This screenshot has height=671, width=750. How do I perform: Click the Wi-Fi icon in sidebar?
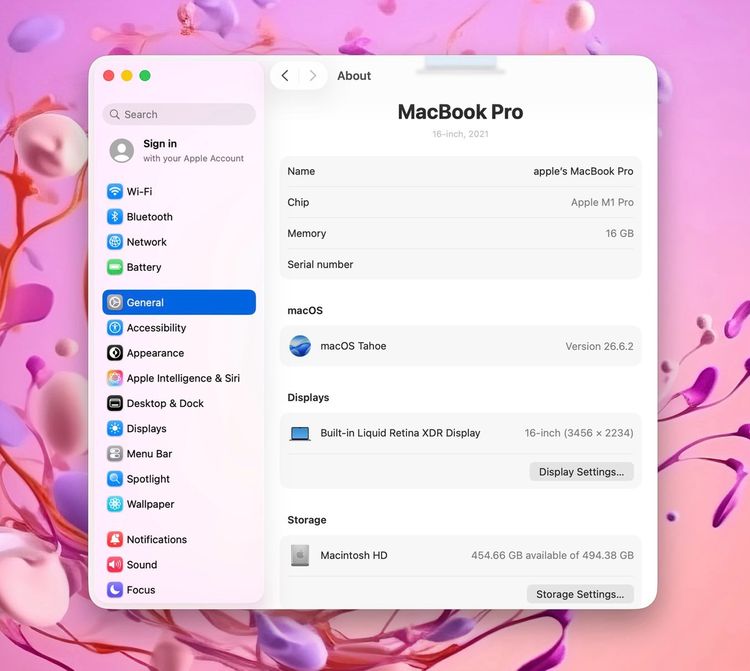[115, 191]
